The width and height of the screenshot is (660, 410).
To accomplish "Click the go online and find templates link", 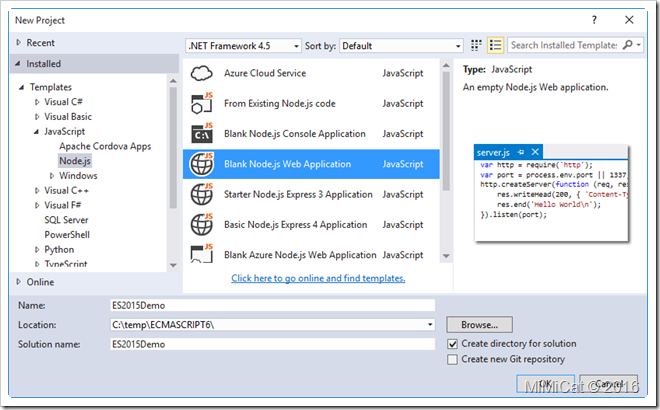I will coord(318,278).
